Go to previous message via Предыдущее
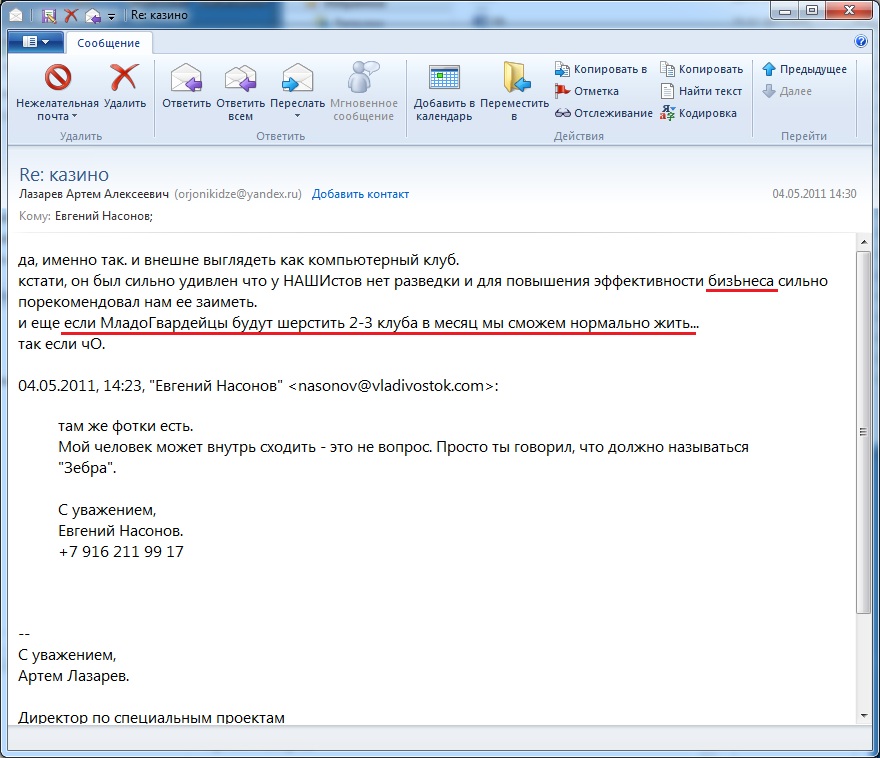This screenshot has width=880, height=758. click(x=804, y=69)
